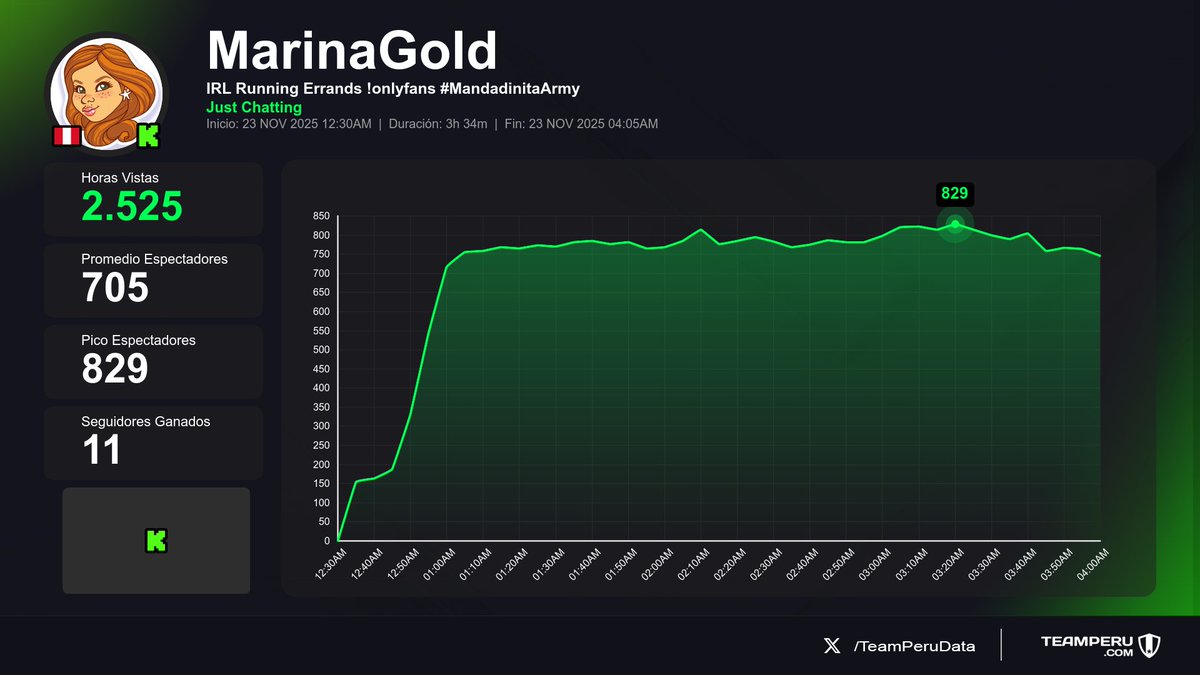Click the 500 y-axis label
The width and height of the screenshot is (1200, 675).
pos(321,350)
